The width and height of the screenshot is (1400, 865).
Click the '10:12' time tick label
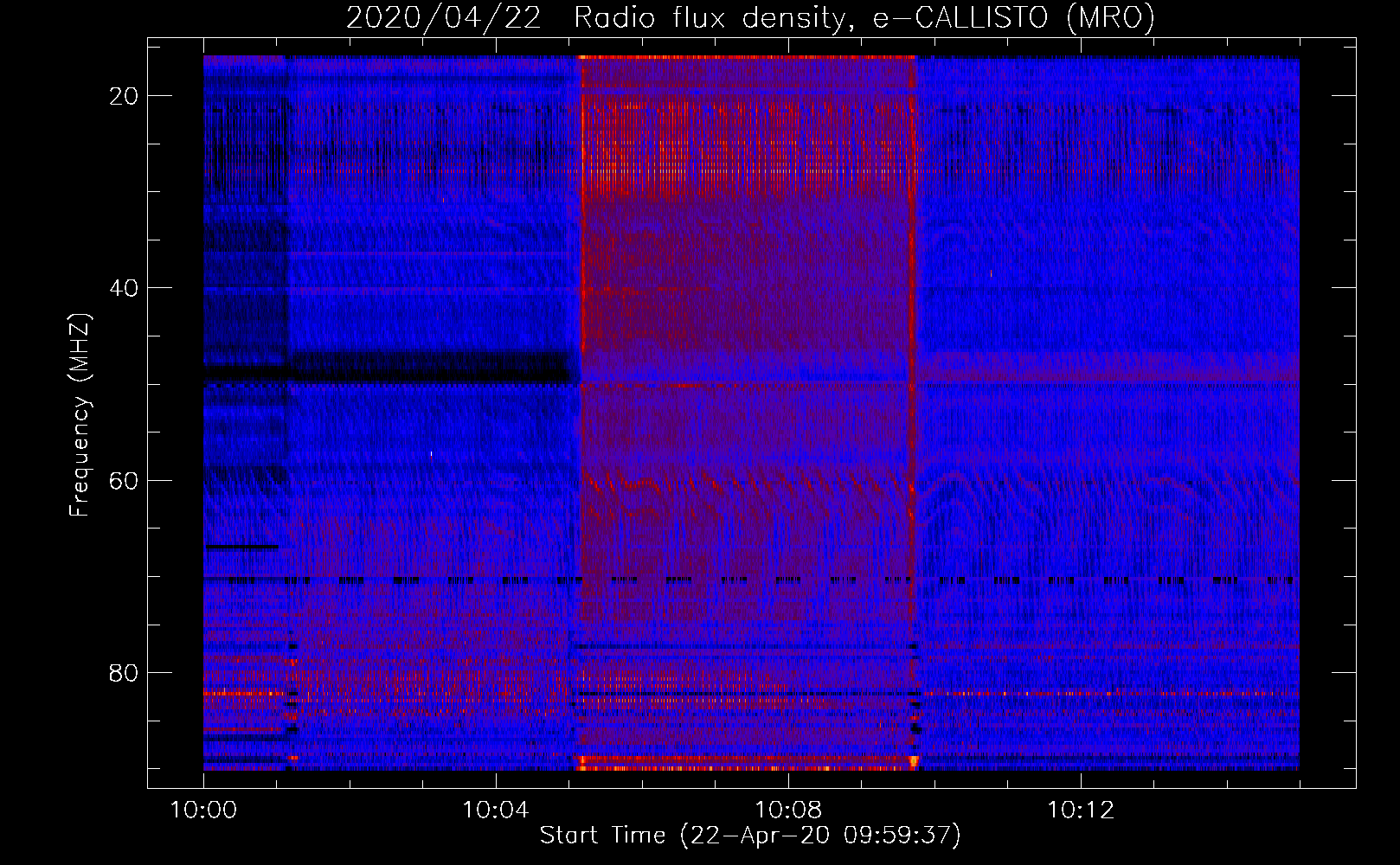click(x=1081, y=811)
